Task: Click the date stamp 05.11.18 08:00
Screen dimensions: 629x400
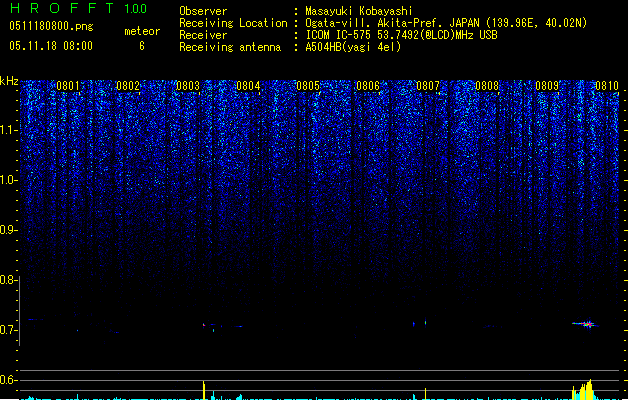Action: click(51, 46)
